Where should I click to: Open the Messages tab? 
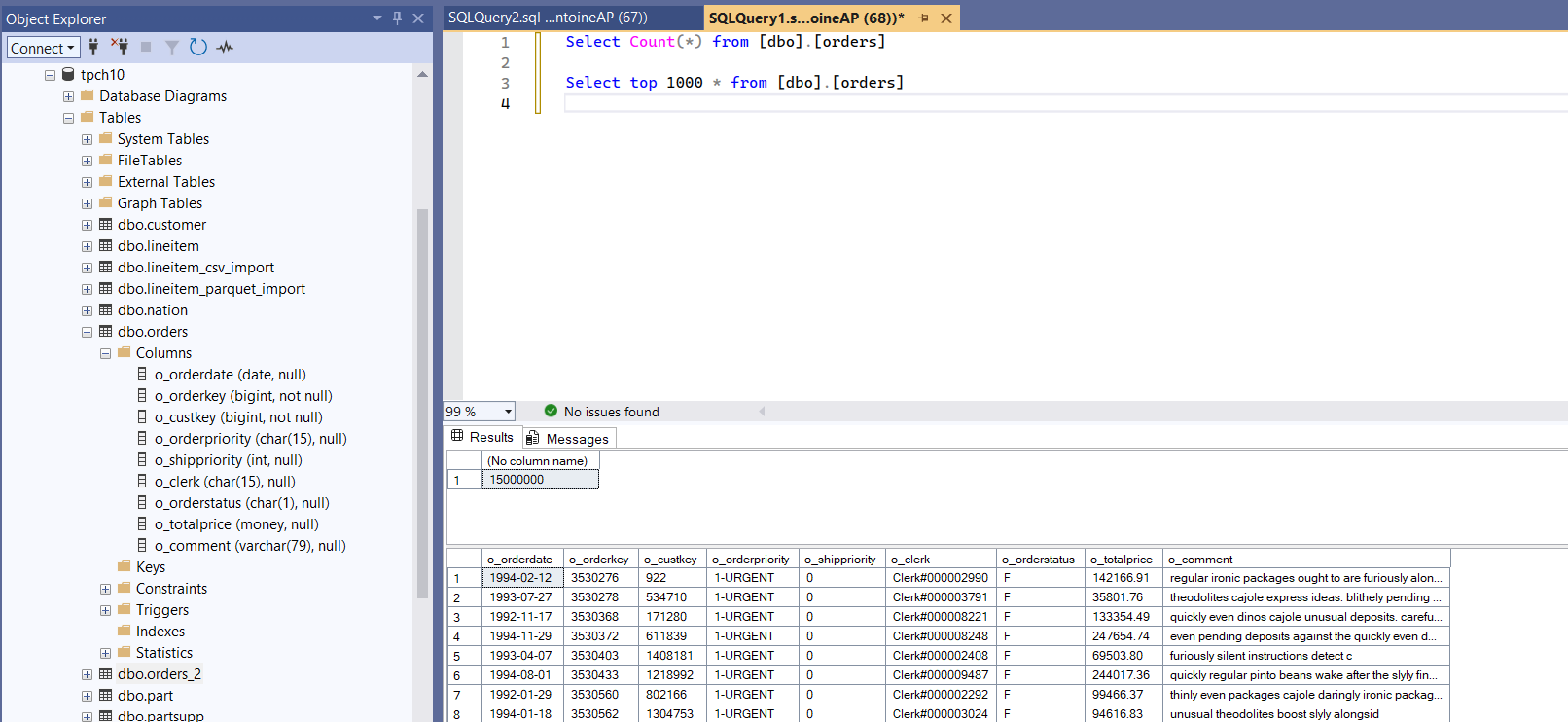(569, 438)
